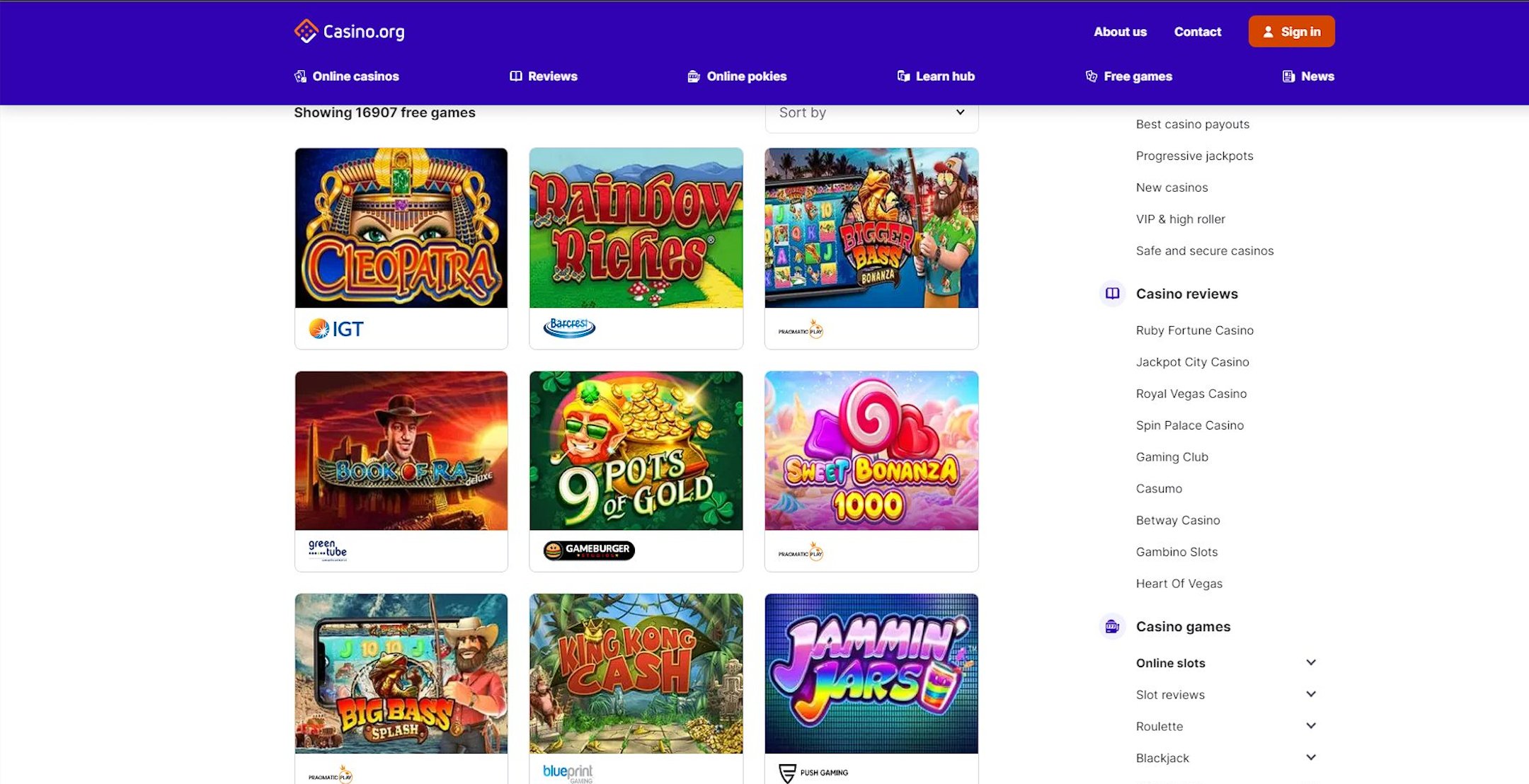Open Big Bass Splash thumbnail

click(401, 674)
